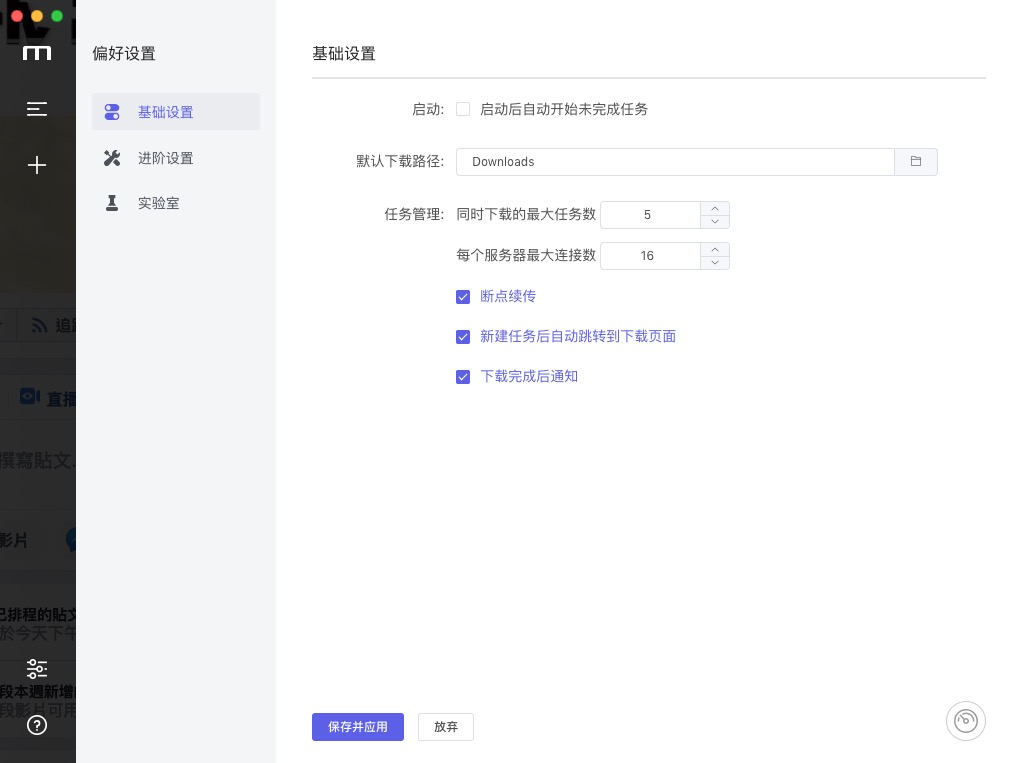Click the 保存并应用 button
The width and height of the screenshot is (1020, 763).
[x=357, y=727]
